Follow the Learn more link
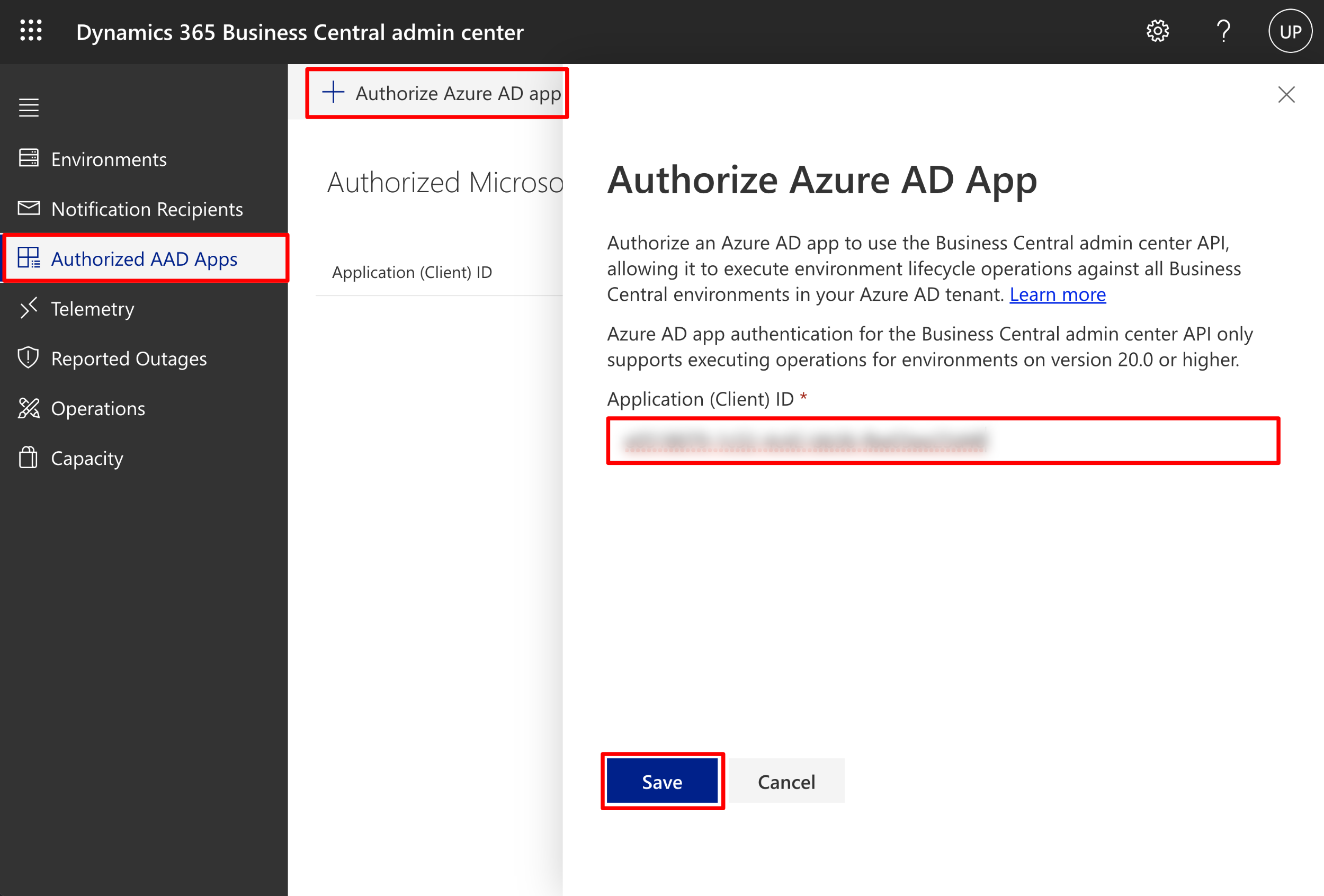The width and height of the screenshot is (1324, 896). [1058, 294]
